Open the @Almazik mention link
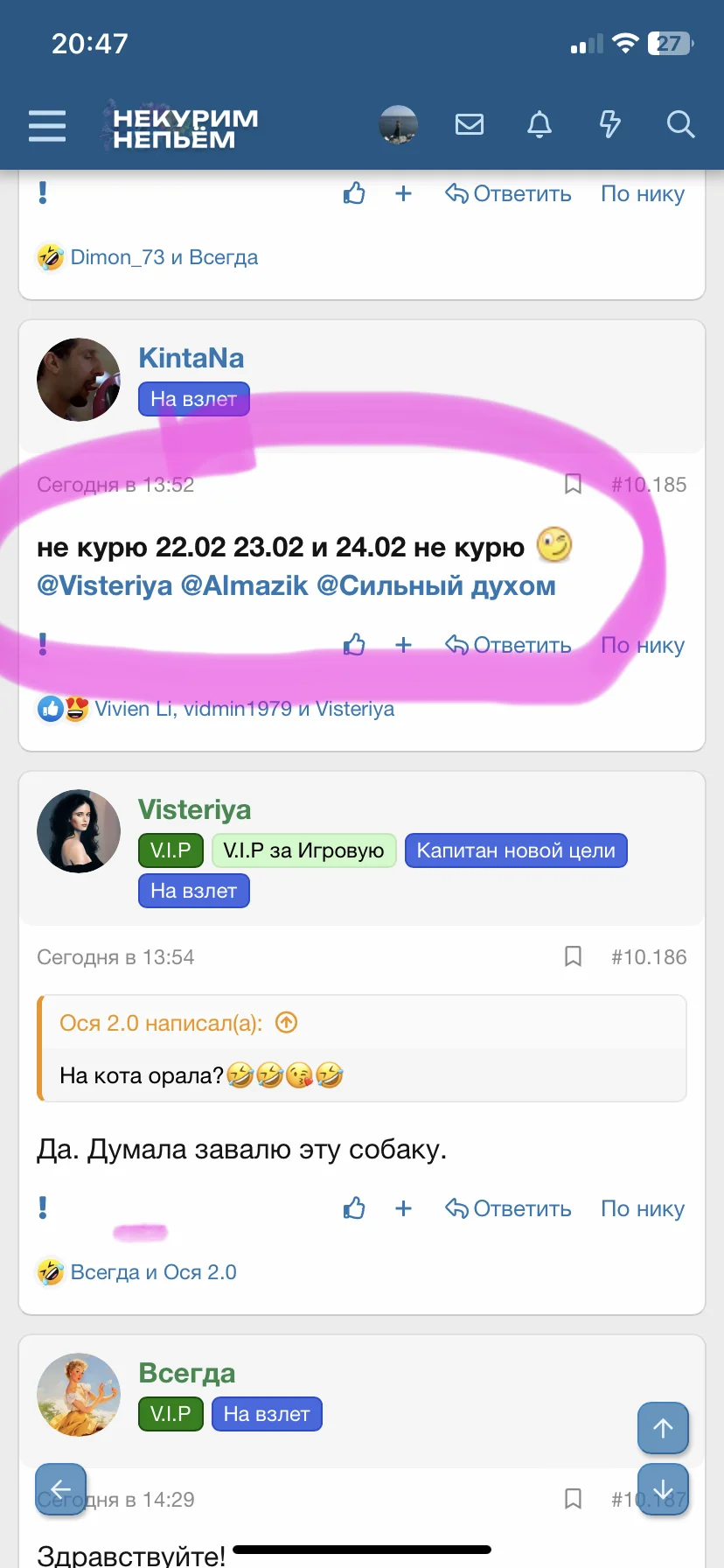The width and height of the screenshot is (724, 1568). point(244,585)
